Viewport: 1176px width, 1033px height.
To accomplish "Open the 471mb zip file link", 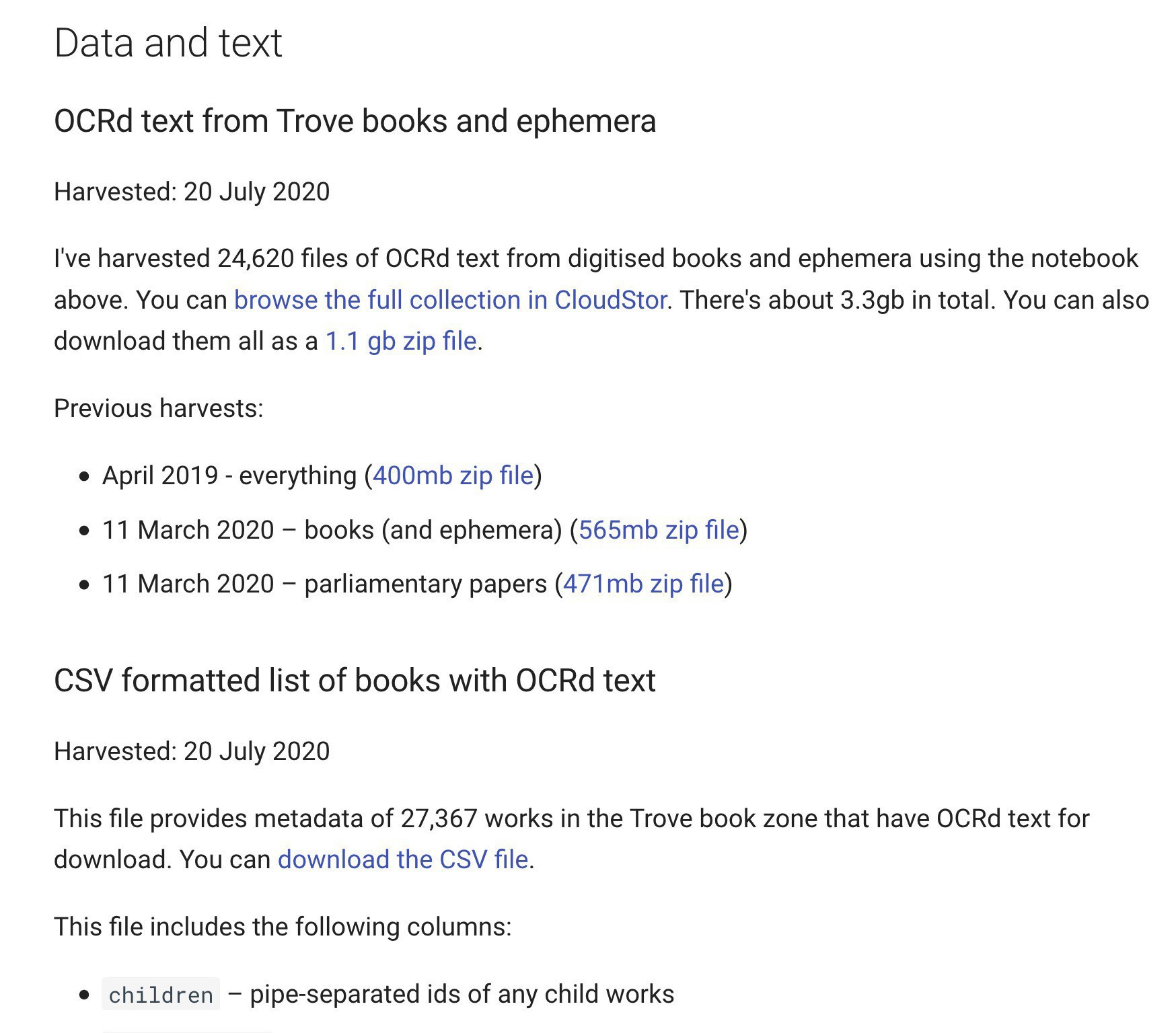I will 643,584.
